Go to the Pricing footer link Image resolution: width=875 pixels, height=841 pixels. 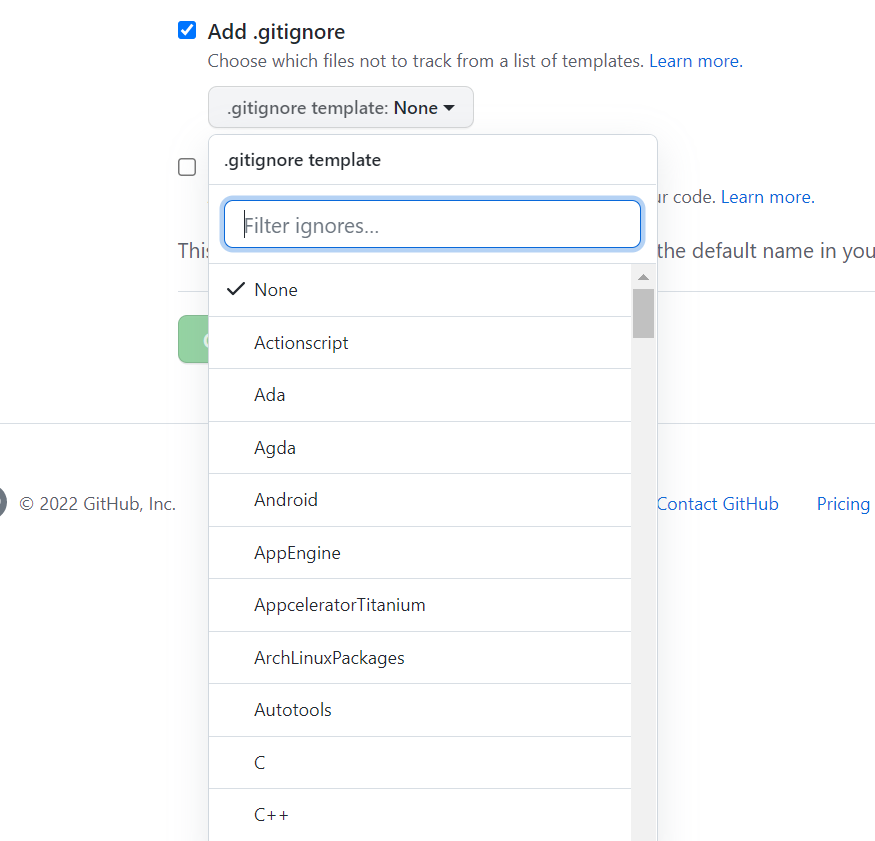[843, 504]
